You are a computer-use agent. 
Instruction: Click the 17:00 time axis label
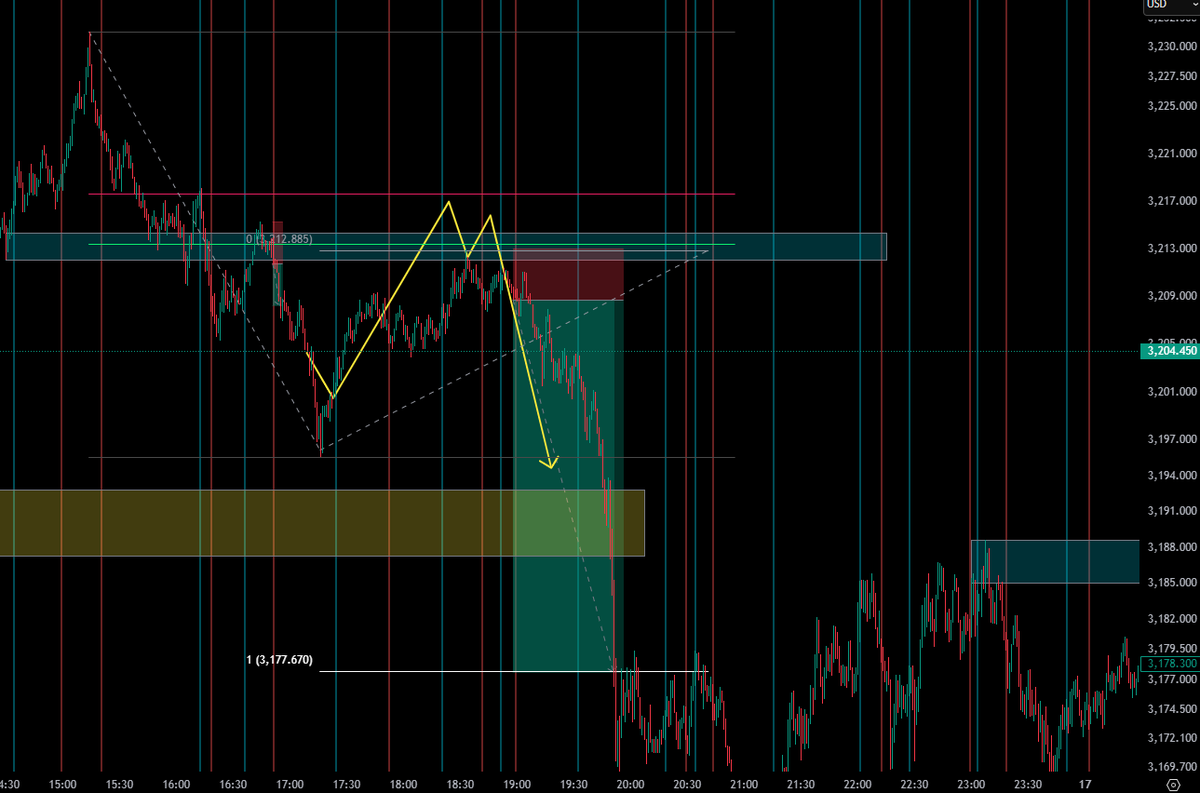click(290, 784)
